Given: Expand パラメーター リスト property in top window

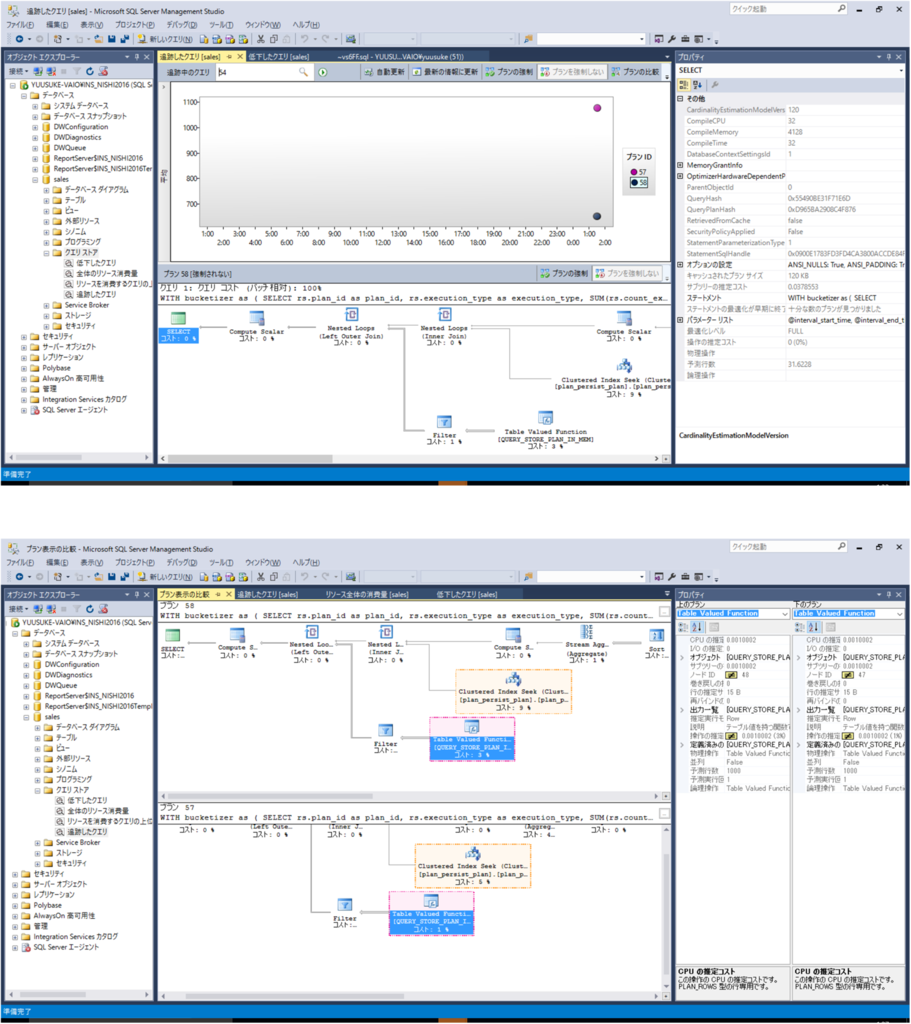Looking at the screenshot, I should pos(680,320).
